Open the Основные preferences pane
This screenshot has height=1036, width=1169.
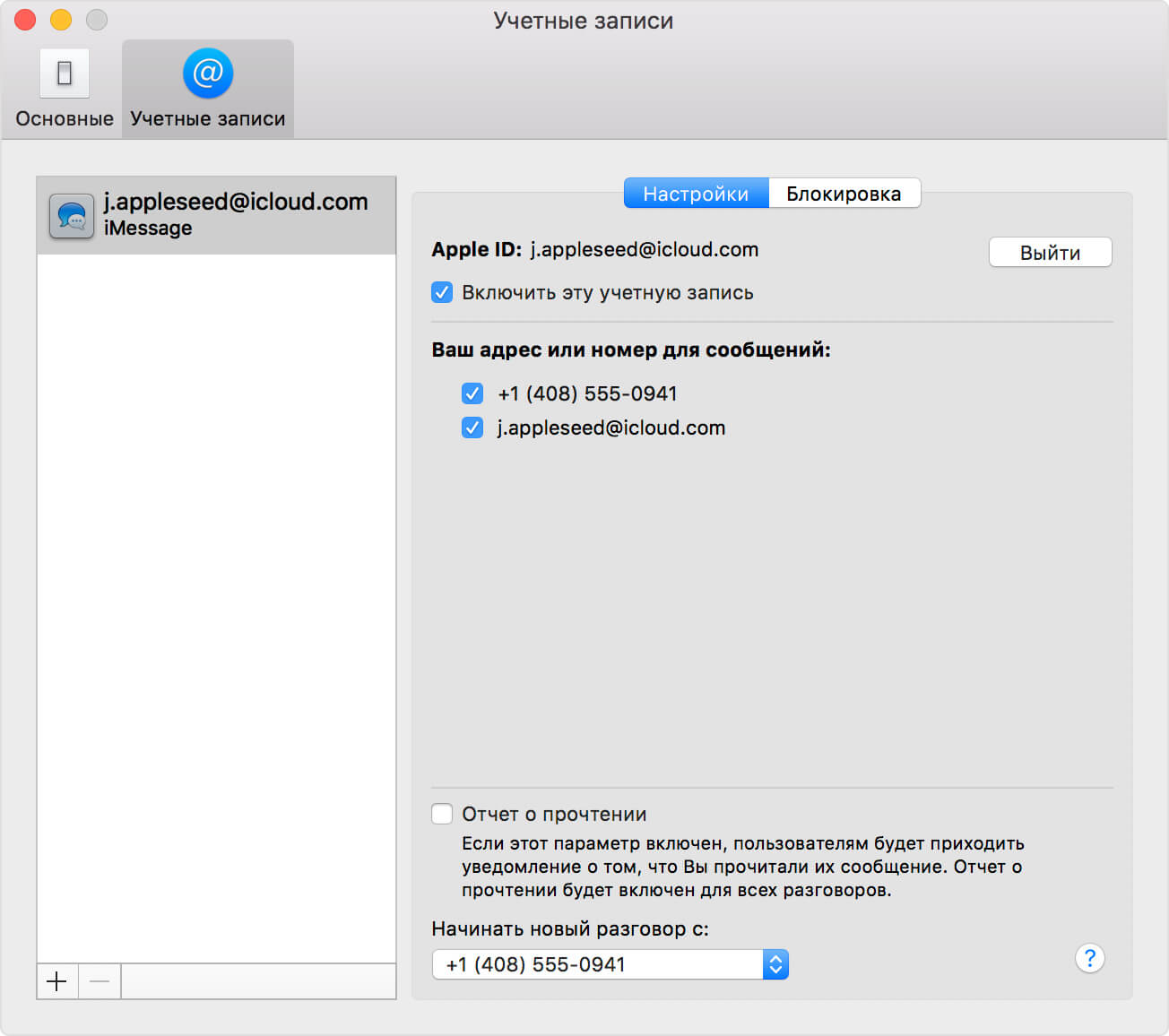[x=64, y=89]
